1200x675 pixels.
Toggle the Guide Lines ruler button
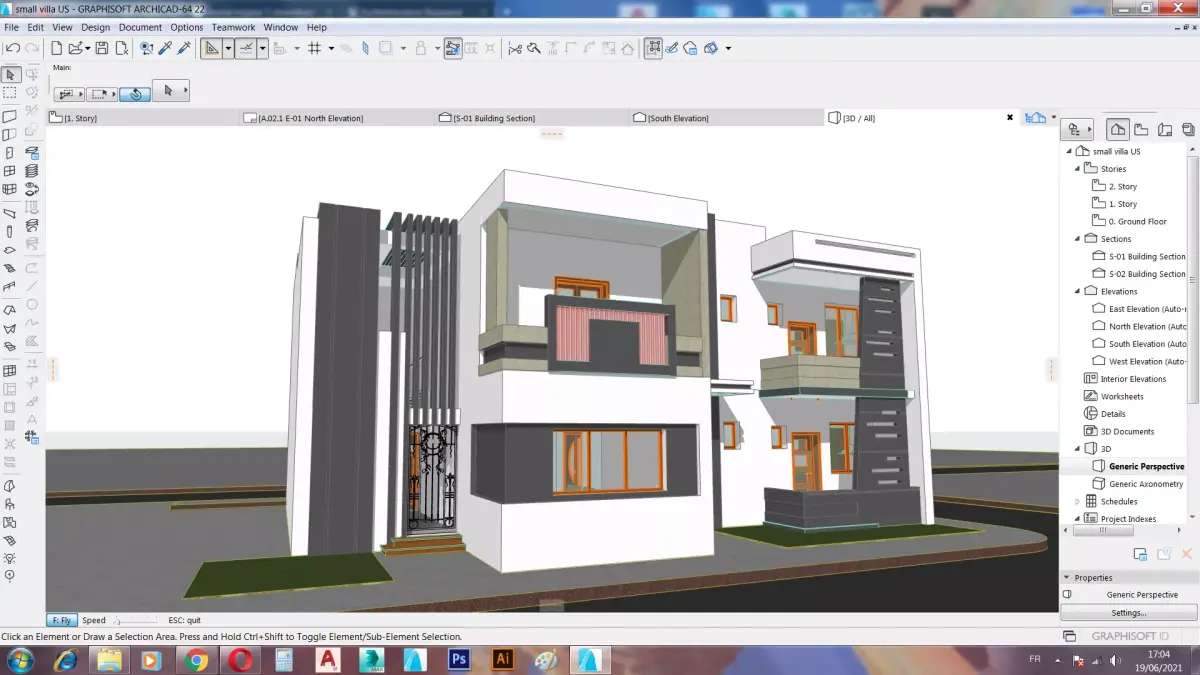(212, 48)
